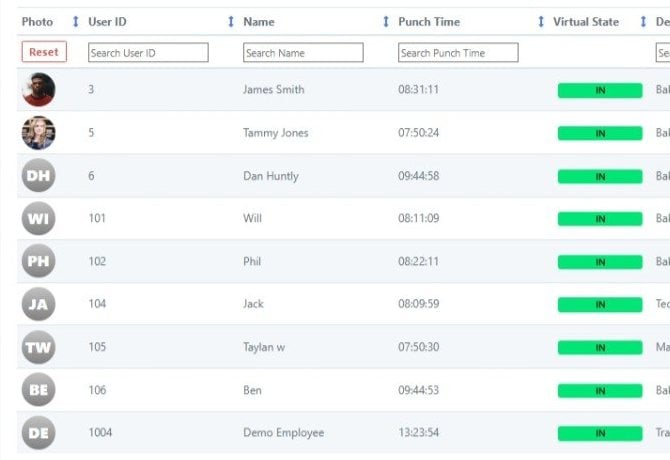Sort by the Virtual State column arrow
Viewport: 670px width, 460px height.
[x=643, y=21]
